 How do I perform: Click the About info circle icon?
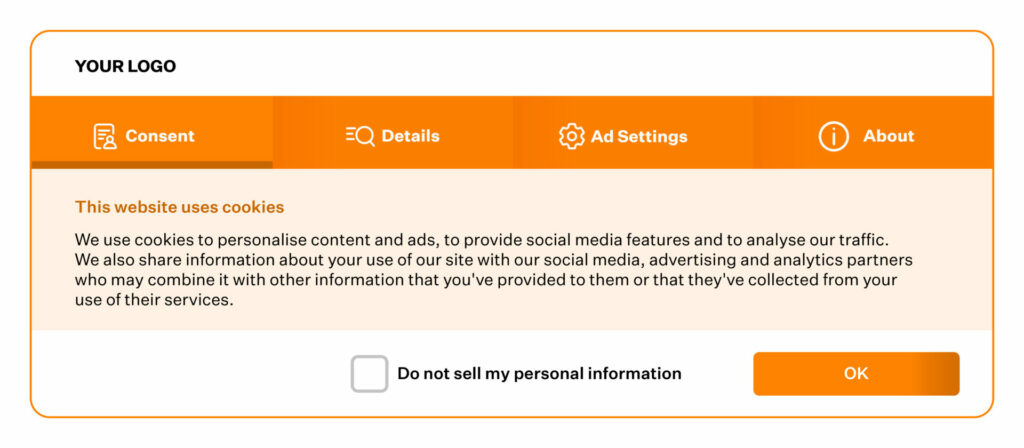click(833, 136)
